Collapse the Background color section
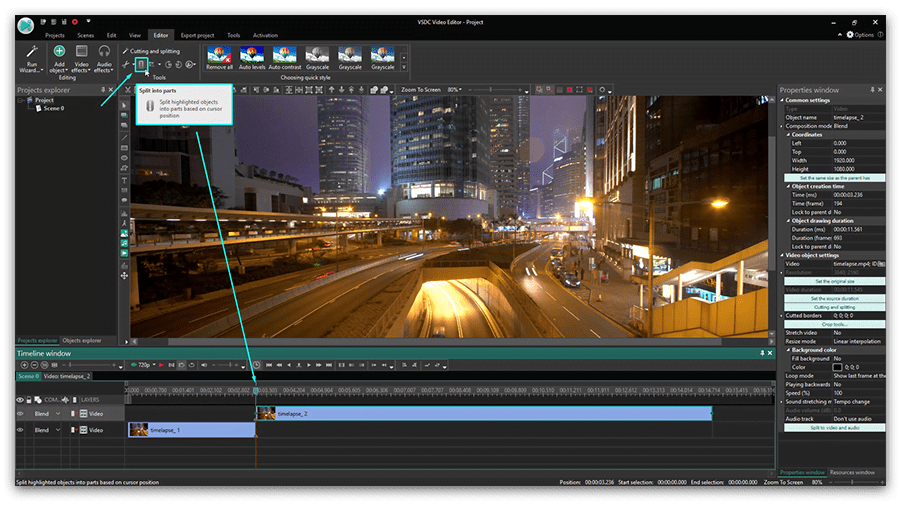The image size is (900, 510). [788, 349]
